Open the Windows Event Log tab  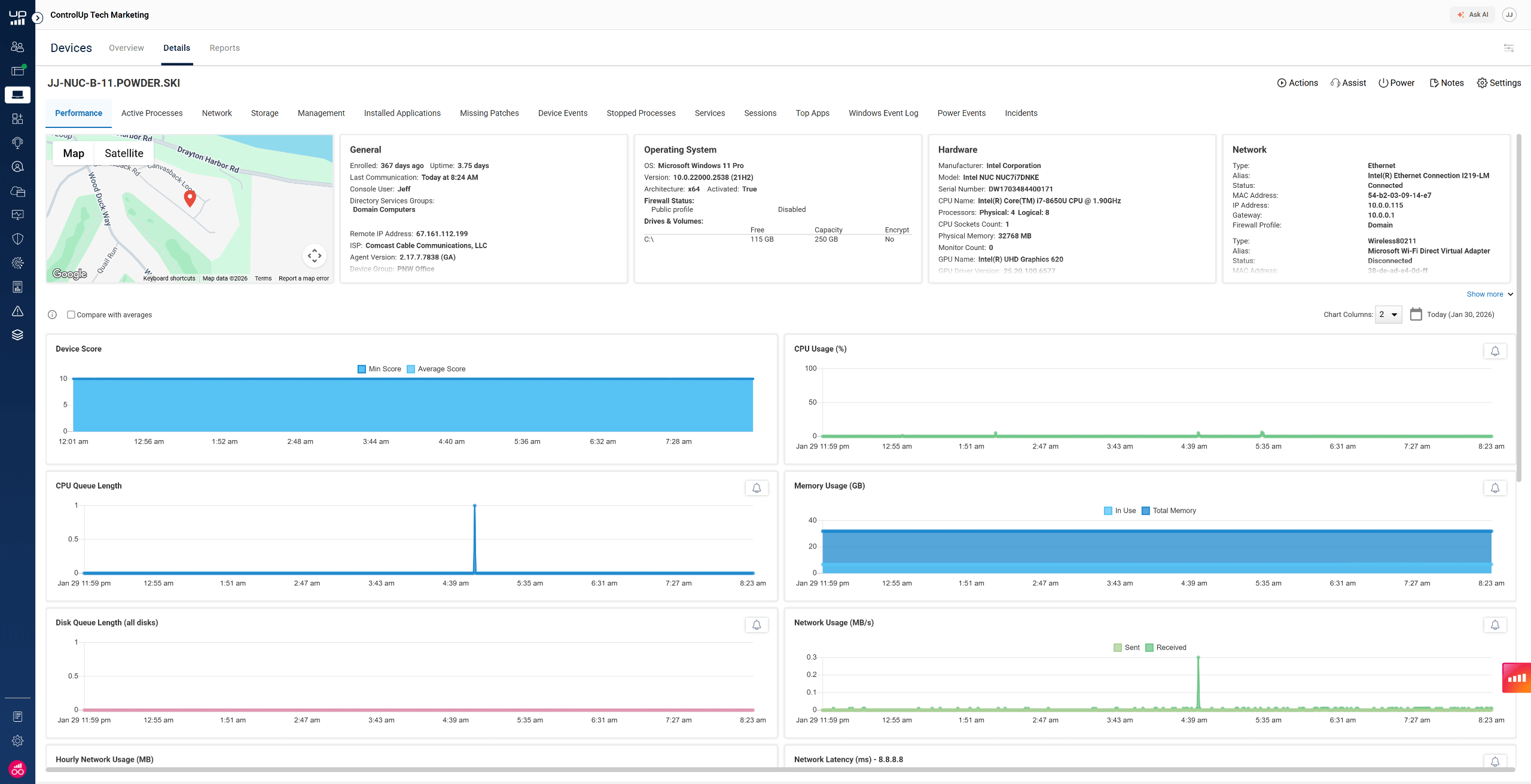pyautogui.click(x=883, y=113)
